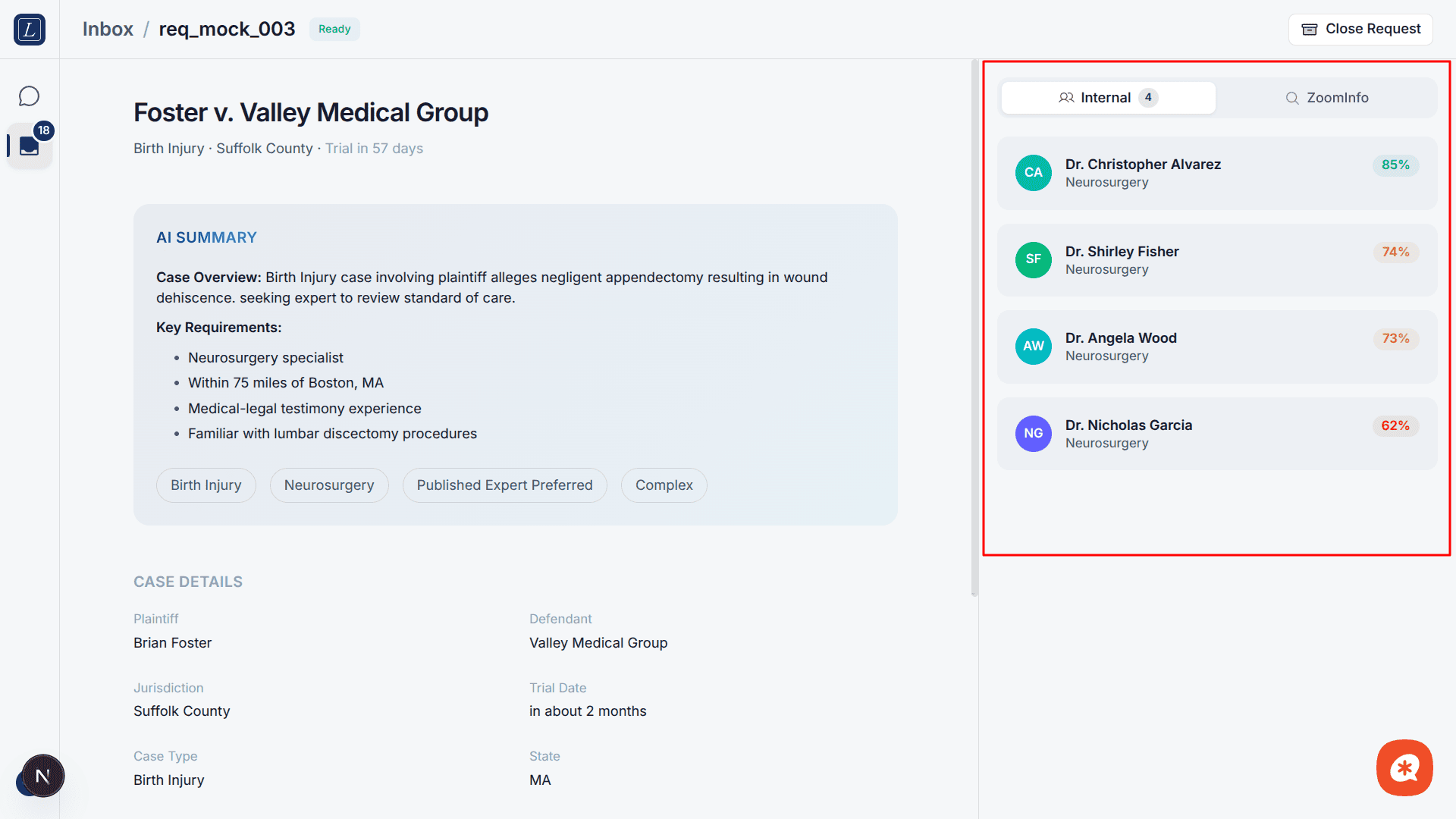Open the chat bubble sidebar icon
Image resolution: width=1456 pixels, height=819 pixels.
[30, 96]
